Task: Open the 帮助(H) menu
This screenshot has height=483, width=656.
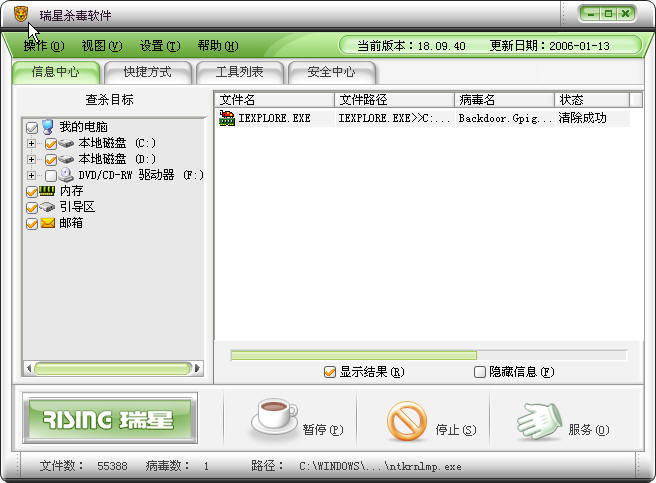Action: (x=218, y=46)
